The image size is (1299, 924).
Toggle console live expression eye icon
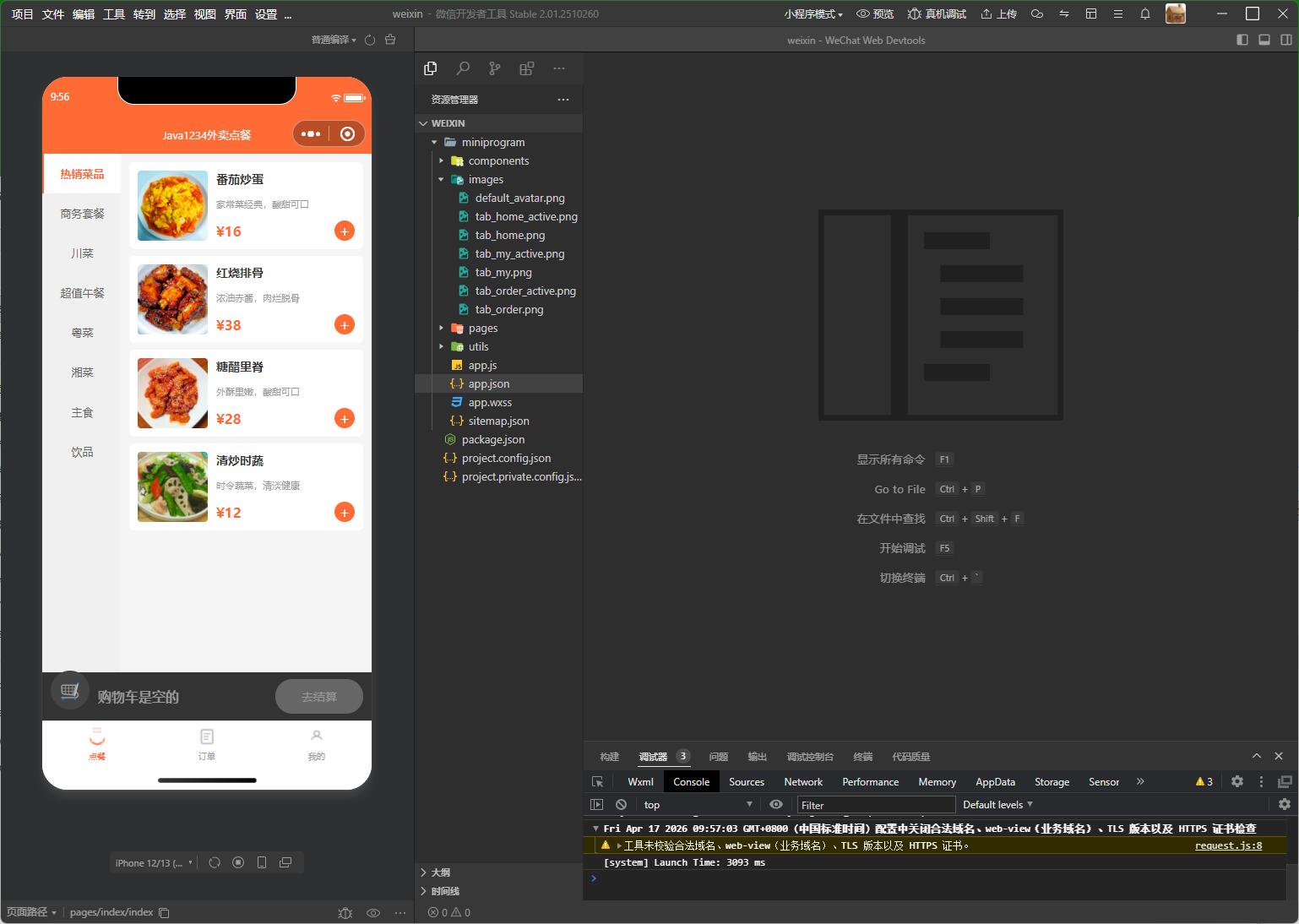click(776, 805)
